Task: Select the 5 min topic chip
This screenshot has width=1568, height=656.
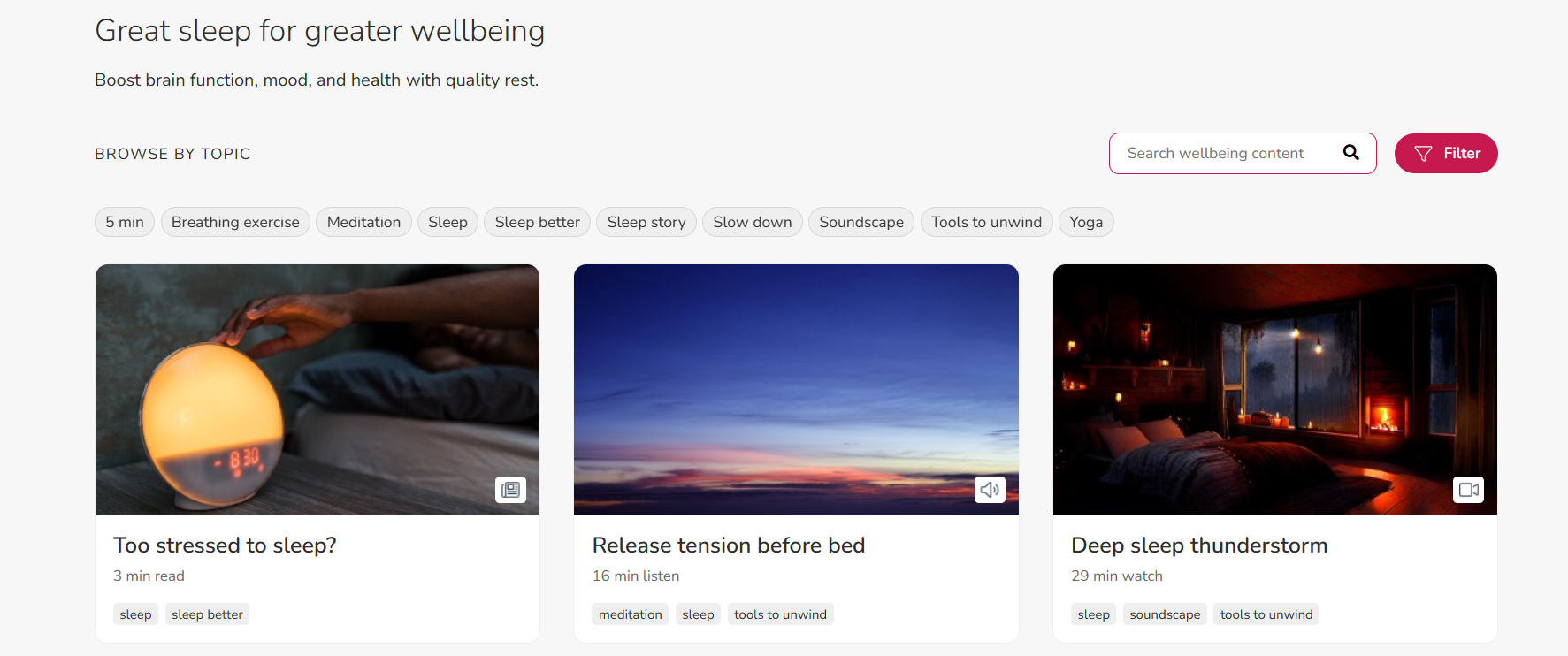Action: [x=125, y=222]
